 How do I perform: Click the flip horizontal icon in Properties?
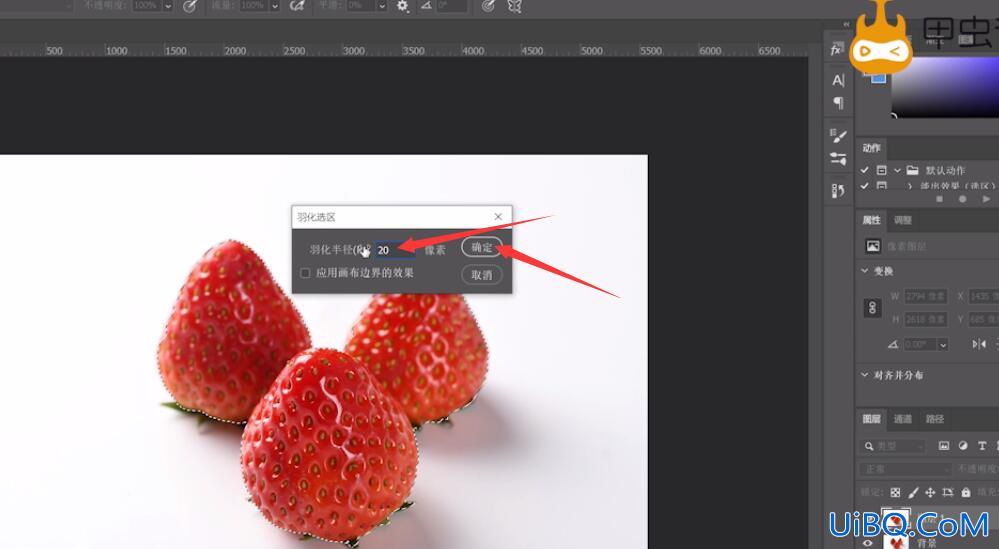pyautogui.click(x=979, y=344)
